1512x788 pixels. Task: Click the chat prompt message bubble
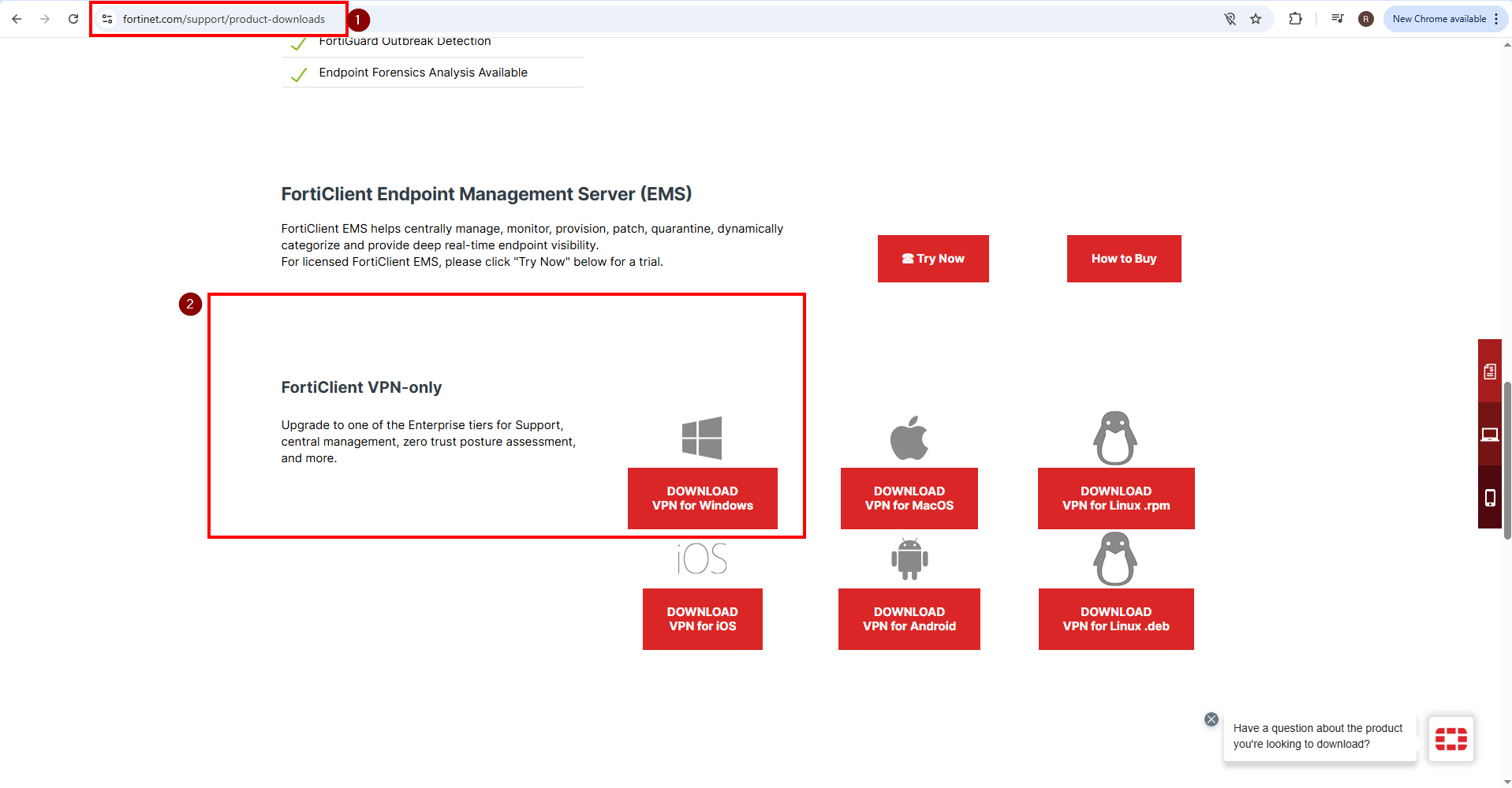coord(1319,737)
